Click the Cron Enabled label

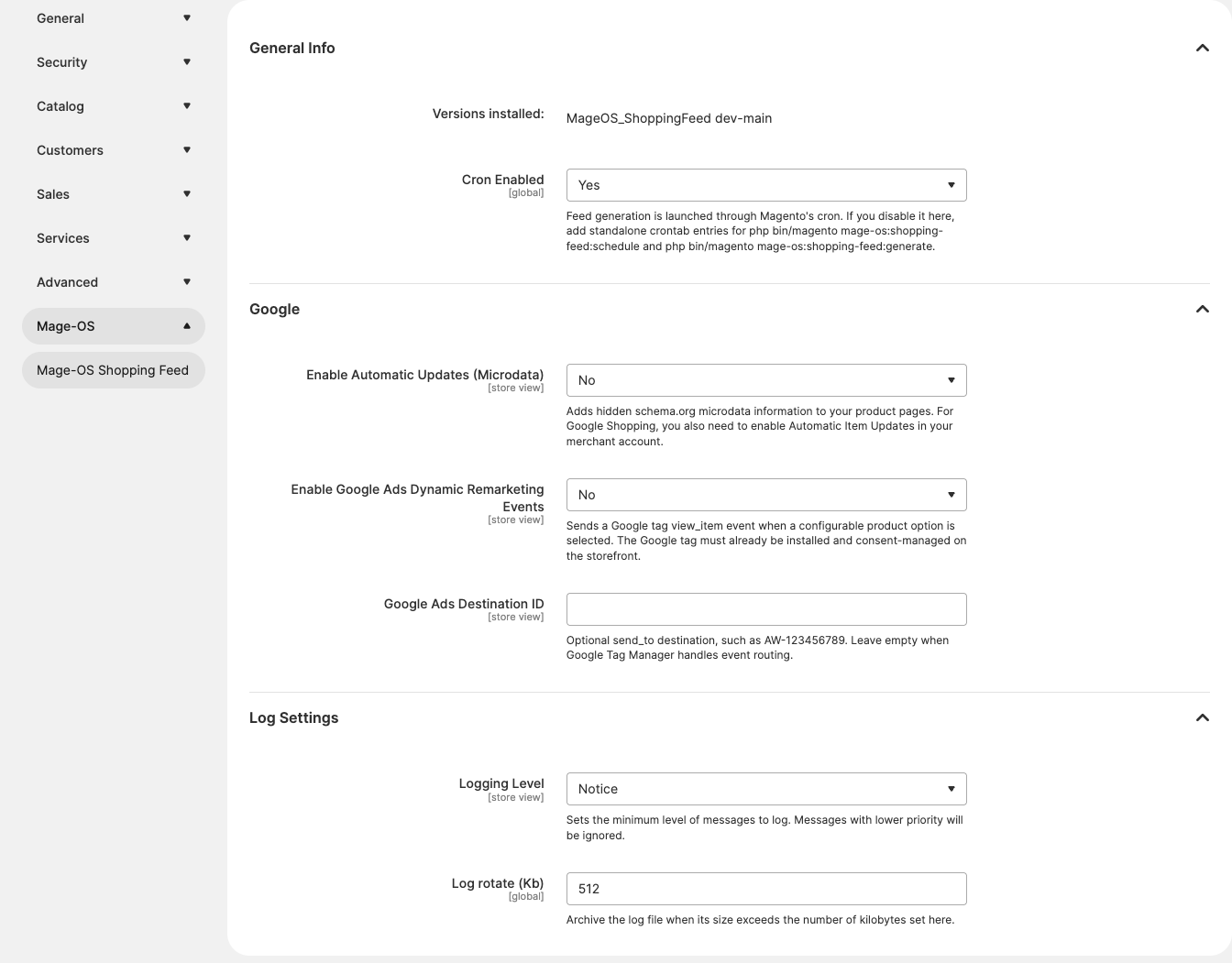coord(502,180)
